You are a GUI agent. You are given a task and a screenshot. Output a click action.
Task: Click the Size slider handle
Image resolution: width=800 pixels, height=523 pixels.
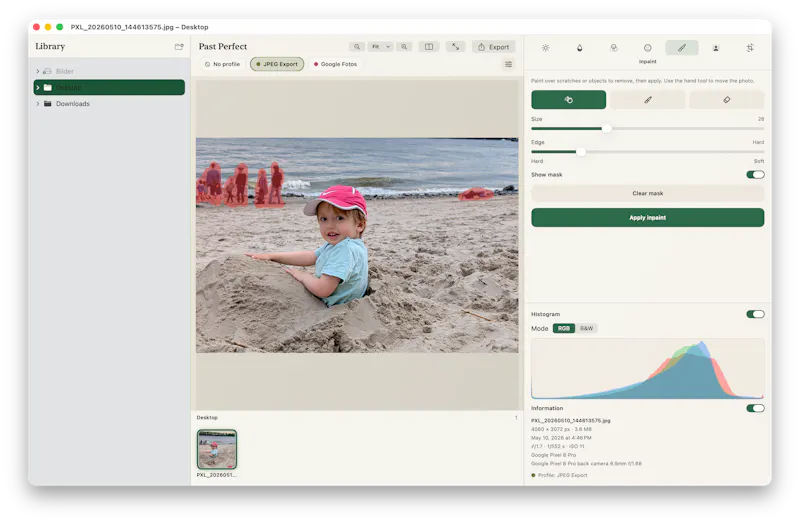(x=606, y=129)
